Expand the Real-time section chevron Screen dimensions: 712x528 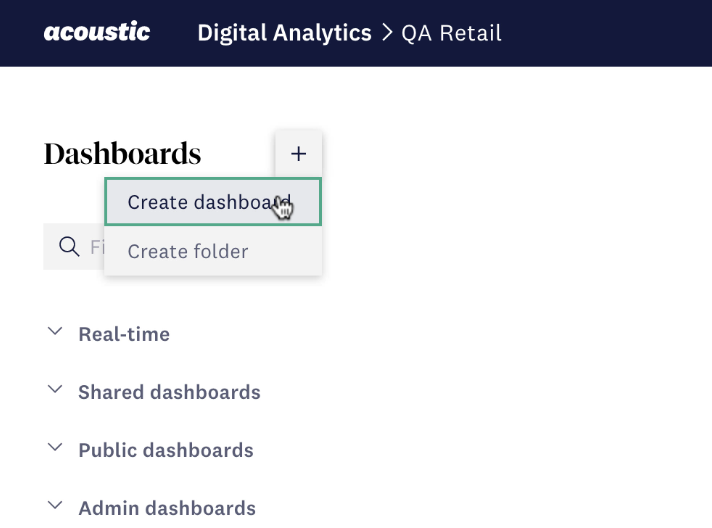click(x=55, y=331)
